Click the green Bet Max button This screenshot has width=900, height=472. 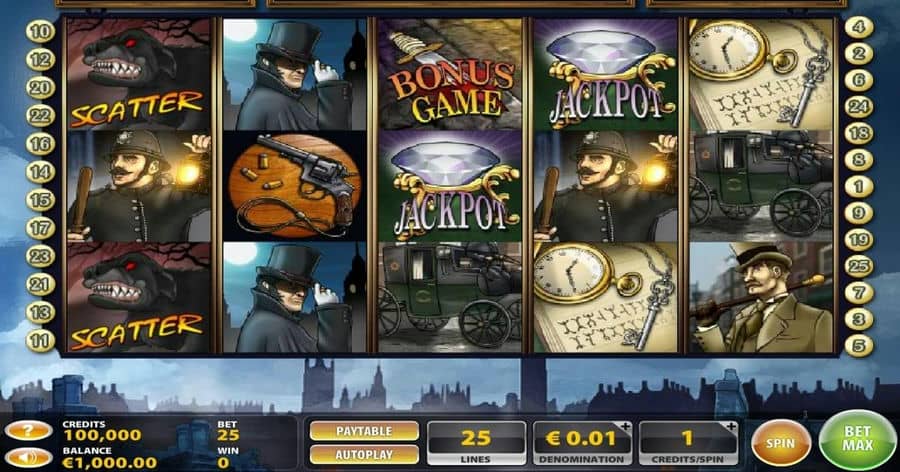[x=858, y=440]
